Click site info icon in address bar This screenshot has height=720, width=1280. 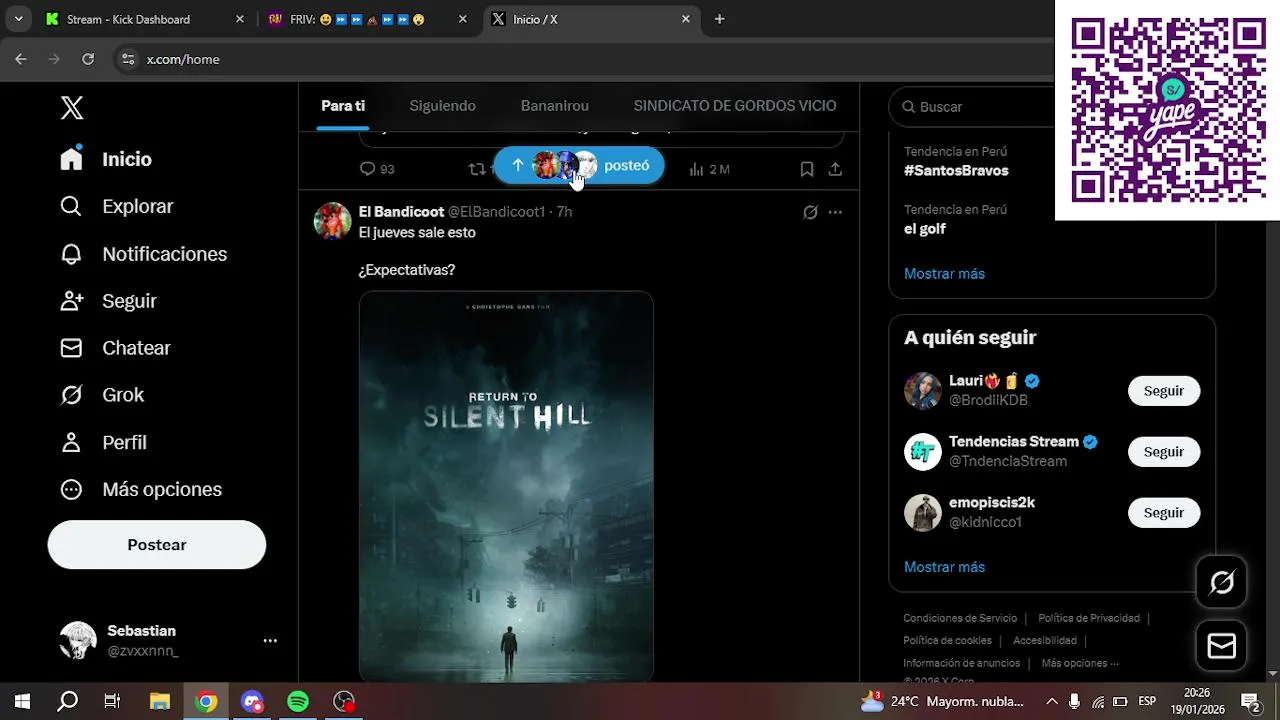coord(127,59)
